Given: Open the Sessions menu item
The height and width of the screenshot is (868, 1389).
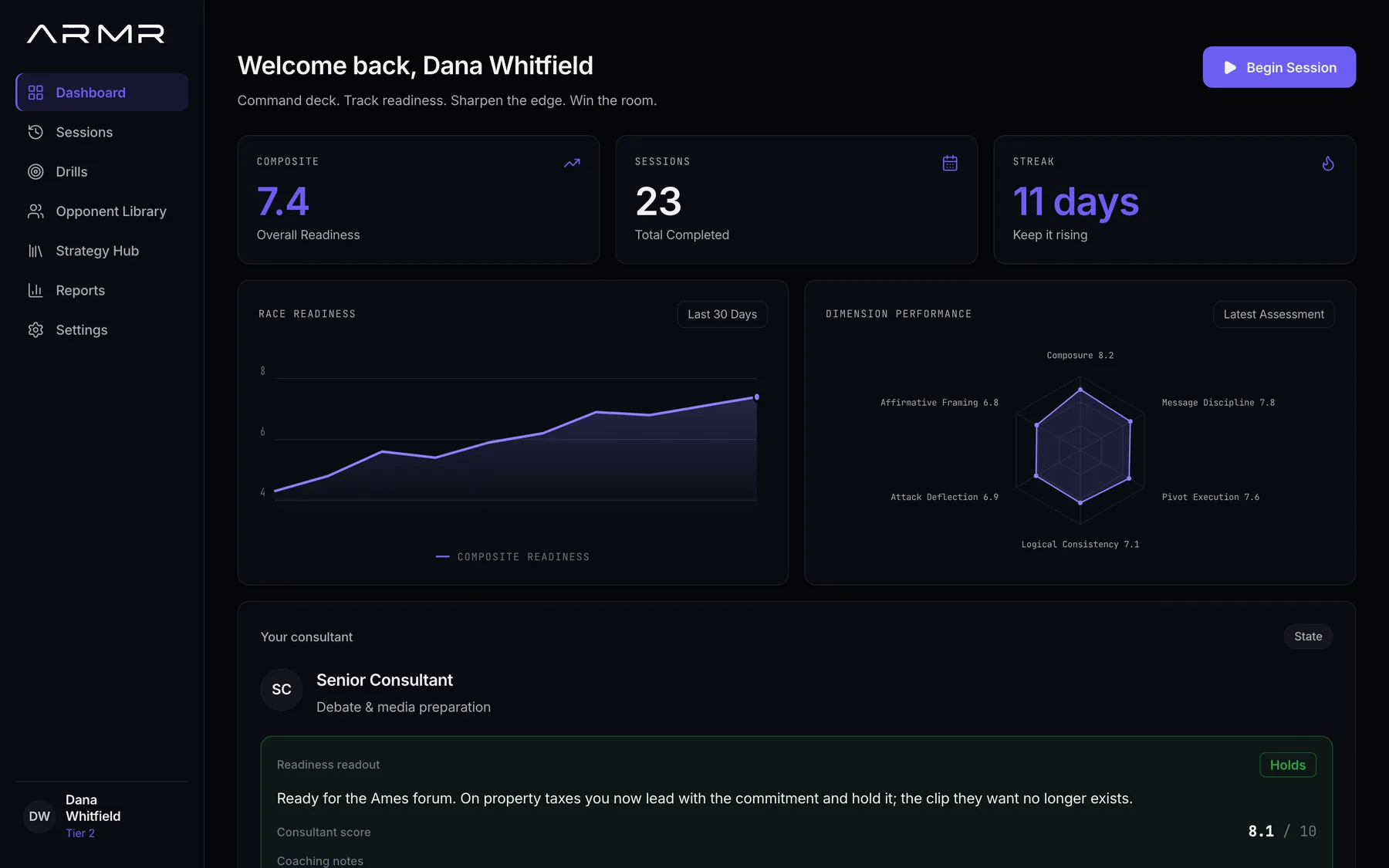Looking at the screenshot, I should point(102,132).
